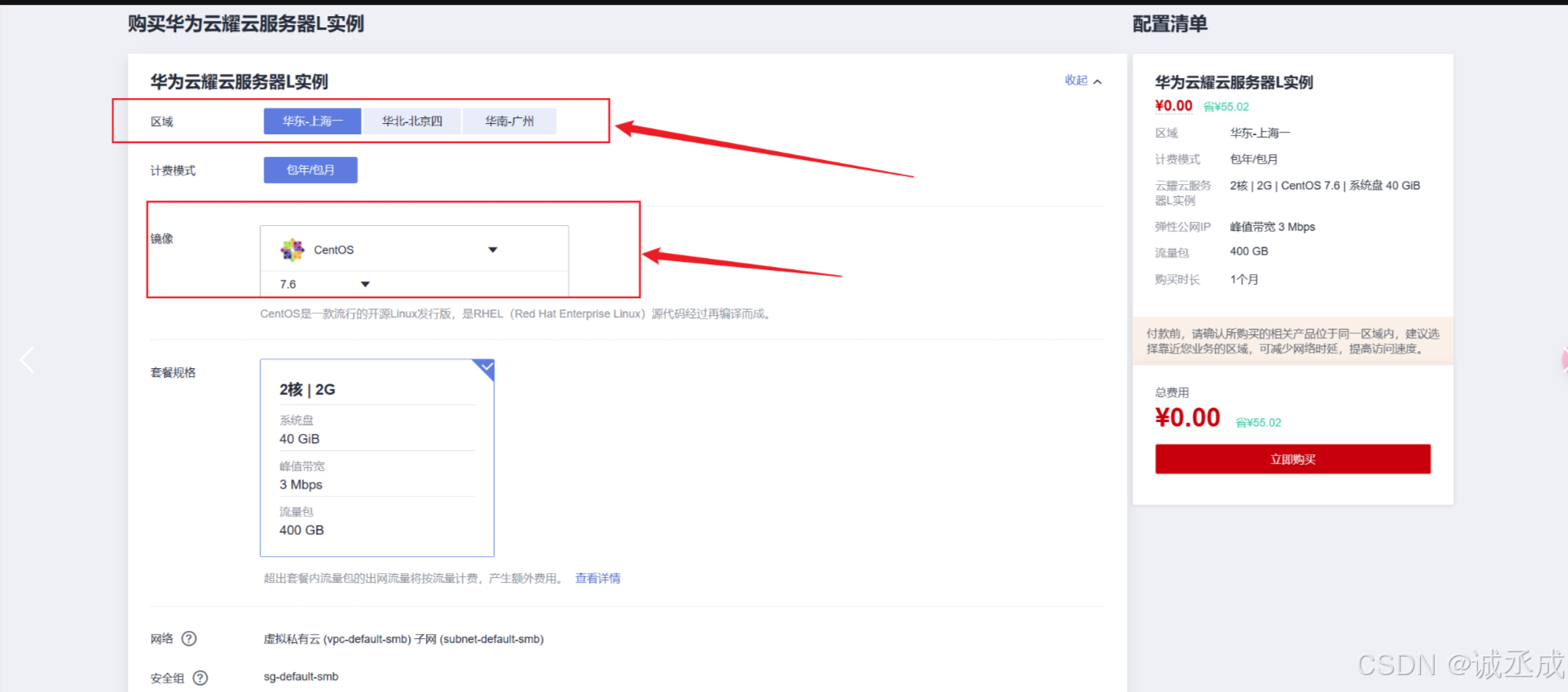Select the 华北-北京四 region option
The height and width of the screenshot is (692, 1568).
[x=412, y=121]
